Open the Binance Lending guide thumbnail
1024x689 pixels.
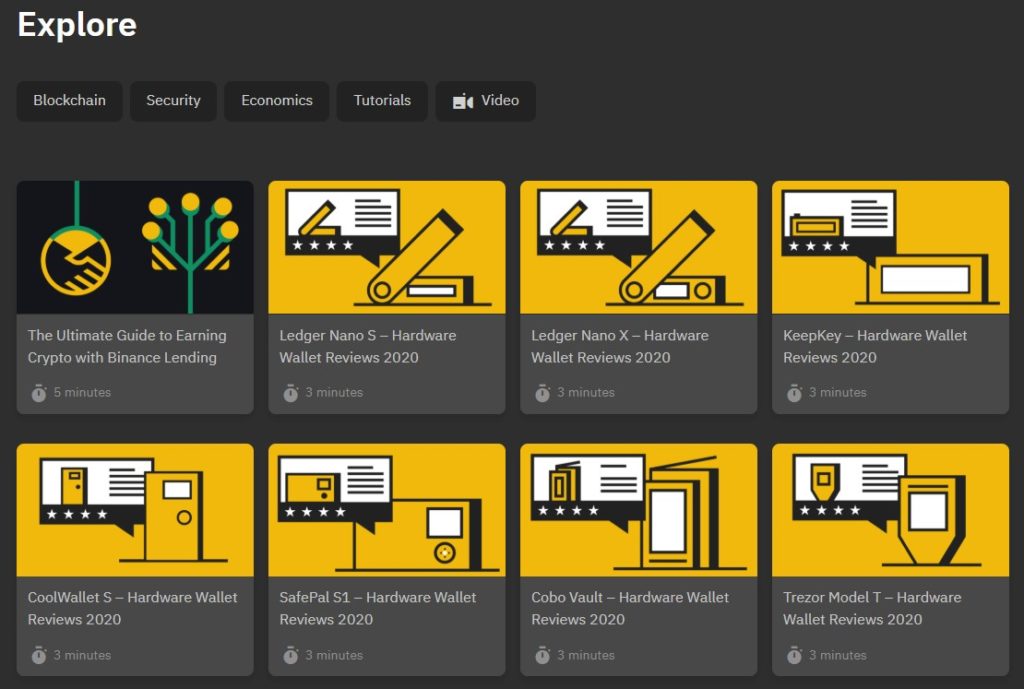pos(135,248)
